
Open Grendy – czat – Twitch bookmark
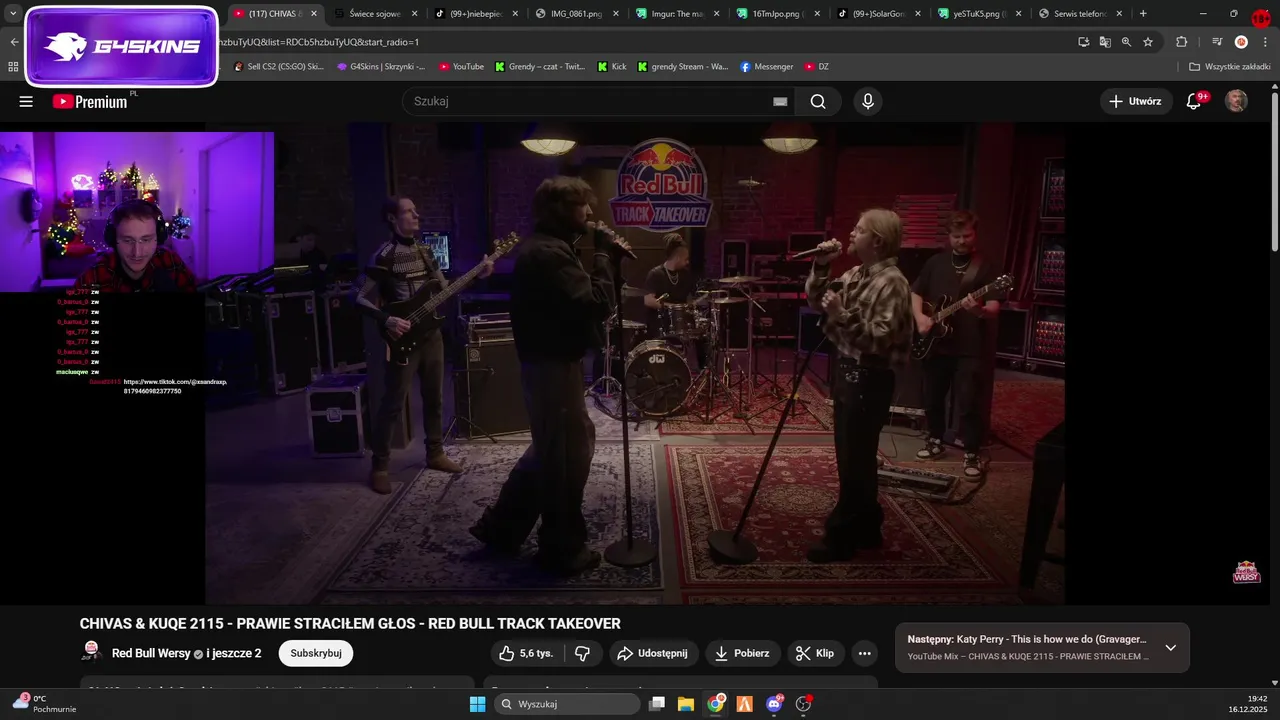(540, 66)
